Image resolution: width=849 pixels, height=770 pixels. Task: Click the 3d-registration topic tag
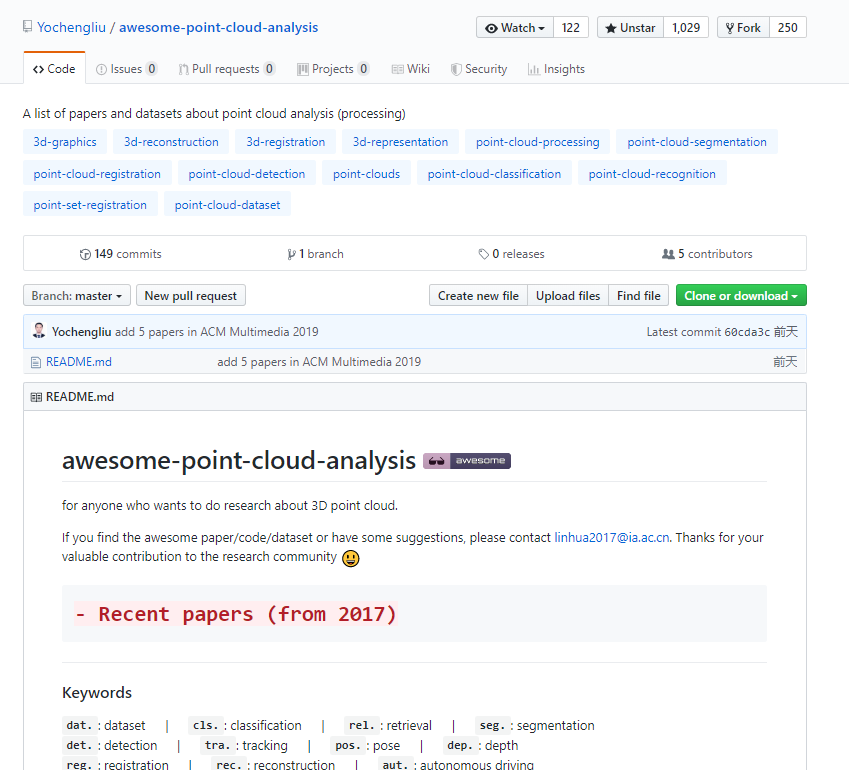[286, 142]
